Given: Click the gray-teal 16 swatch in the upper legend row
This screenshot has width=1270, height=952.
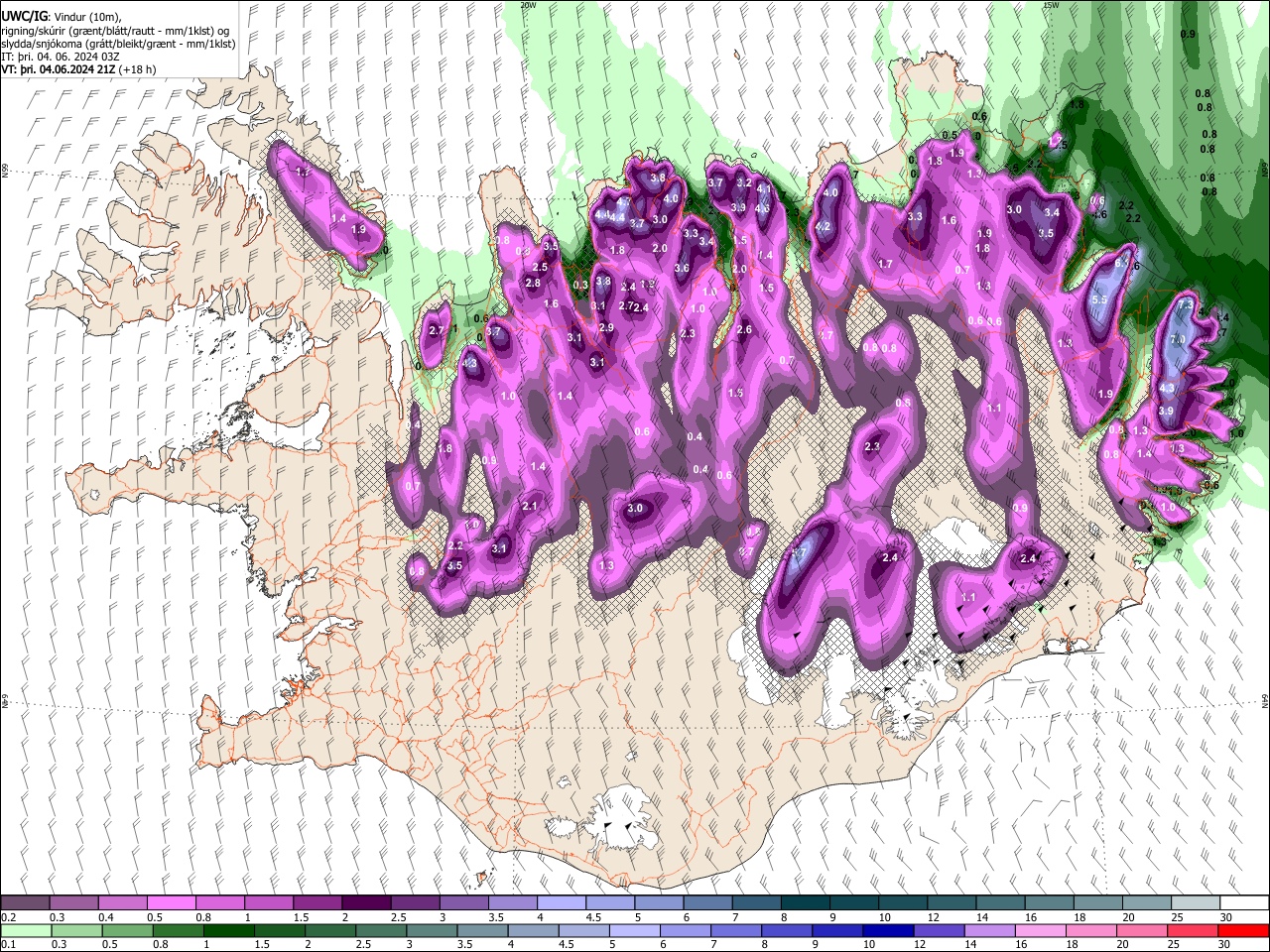Looking at the screenshot, I should 1051,903.
